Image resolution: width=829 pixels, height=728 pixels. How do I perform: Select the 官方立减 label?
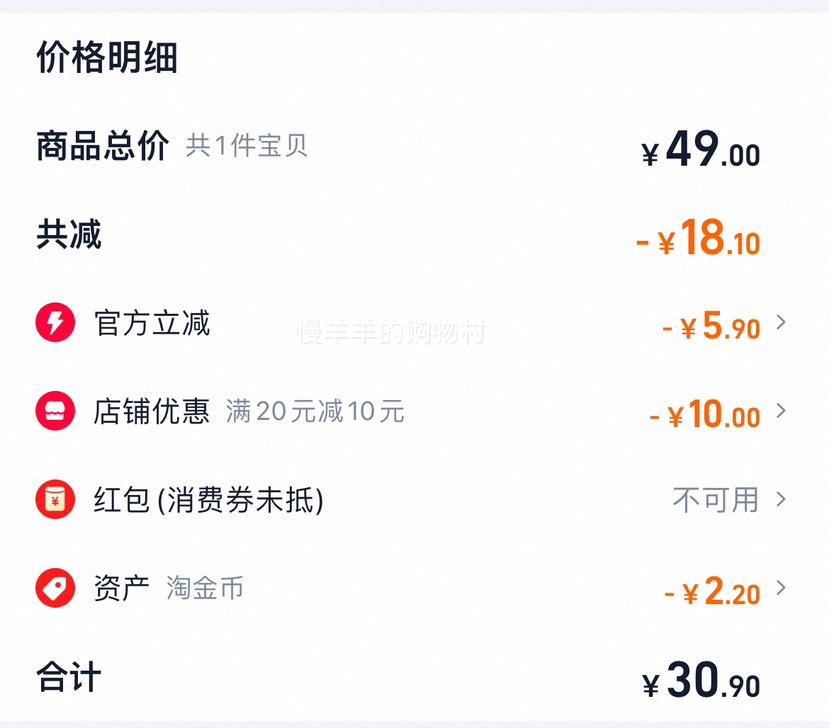[x=152, y=323]
